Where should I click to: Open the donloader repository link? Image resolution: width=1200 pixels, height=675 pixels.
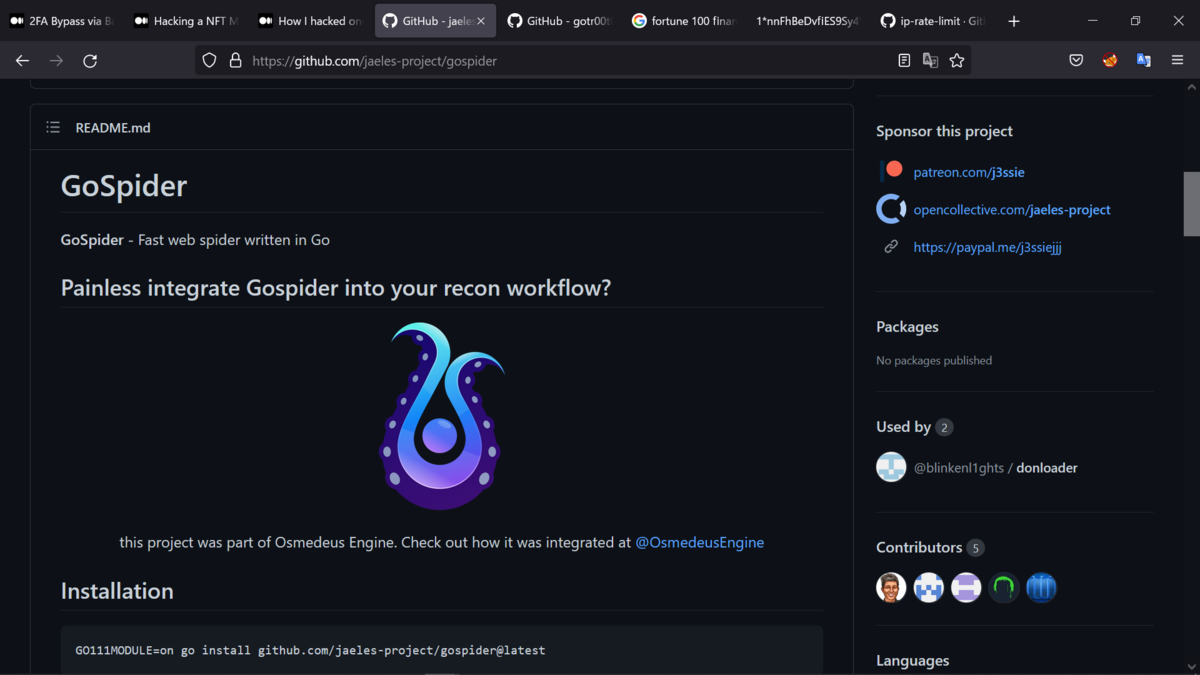pyautogui.click(x=1047, y=468)
